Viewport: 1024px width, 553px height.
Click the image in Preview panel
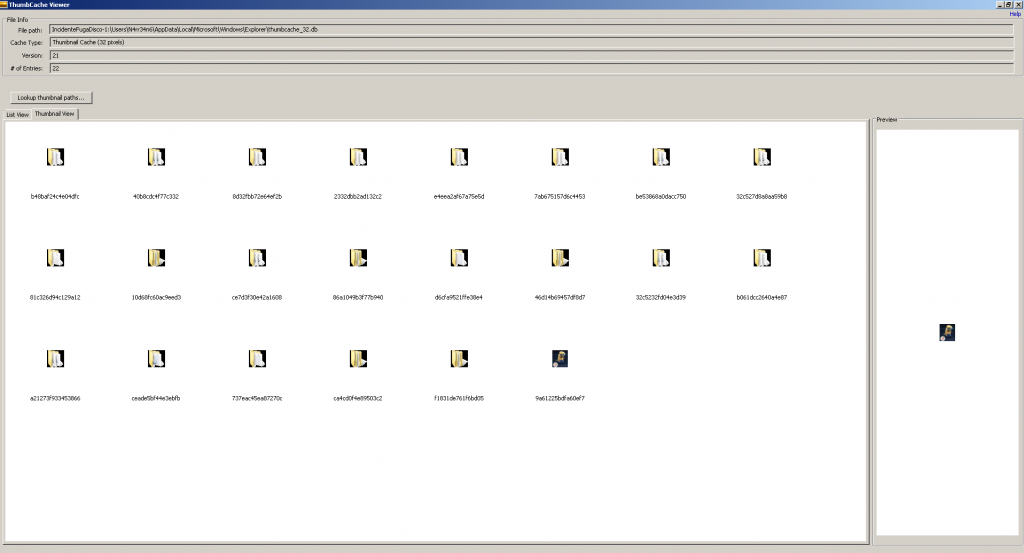point(947,332)
